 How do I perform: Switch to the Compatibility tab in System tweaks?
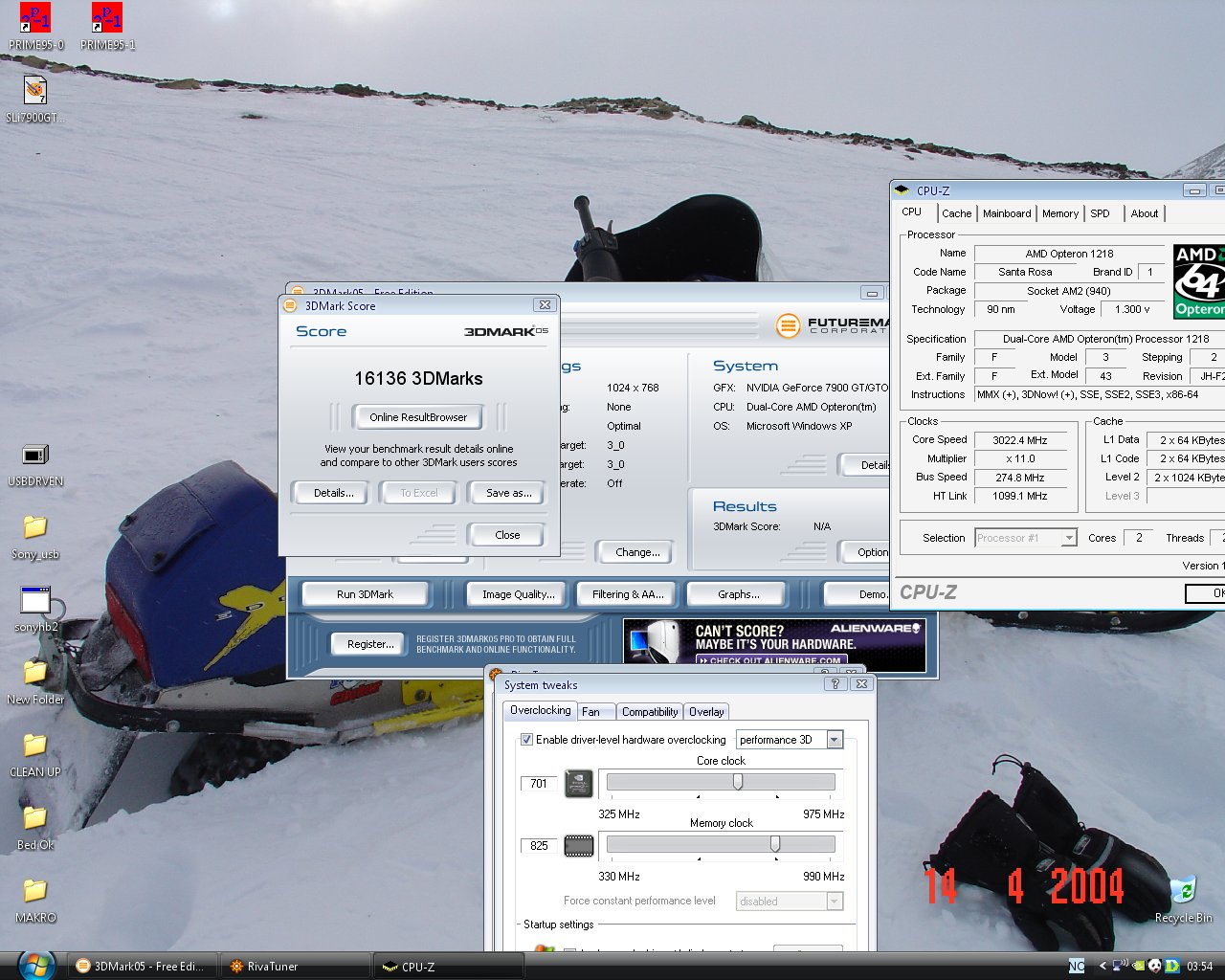pos(650,712)
